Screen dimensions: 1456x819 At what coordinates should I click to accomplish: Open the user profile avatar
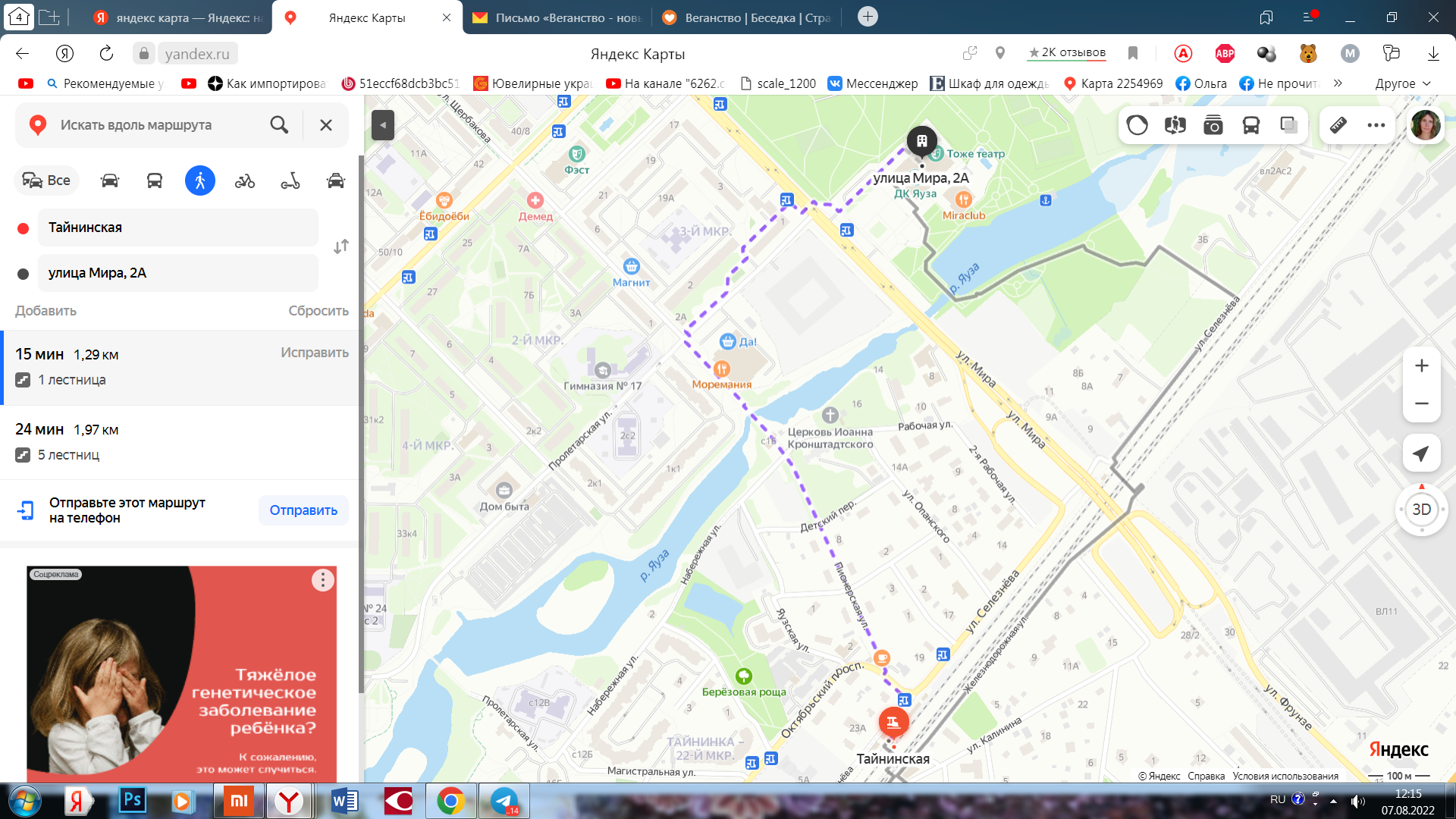(x=1425, y=125)
